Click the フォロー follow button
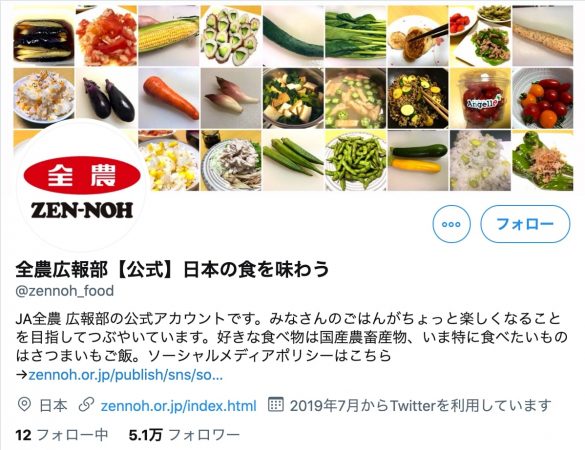585x450 pixels. pos(525,224)
